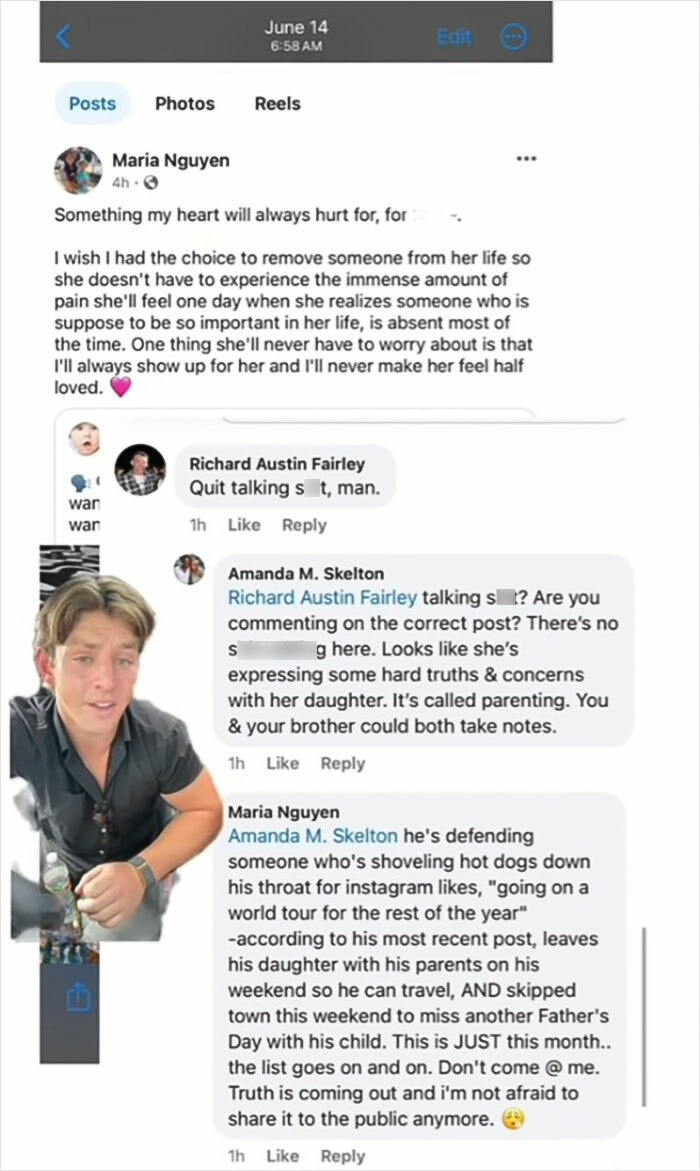Viewport: 700px width, 1171px height.
Task: Select the Posts tab
Action: (91, 104)
